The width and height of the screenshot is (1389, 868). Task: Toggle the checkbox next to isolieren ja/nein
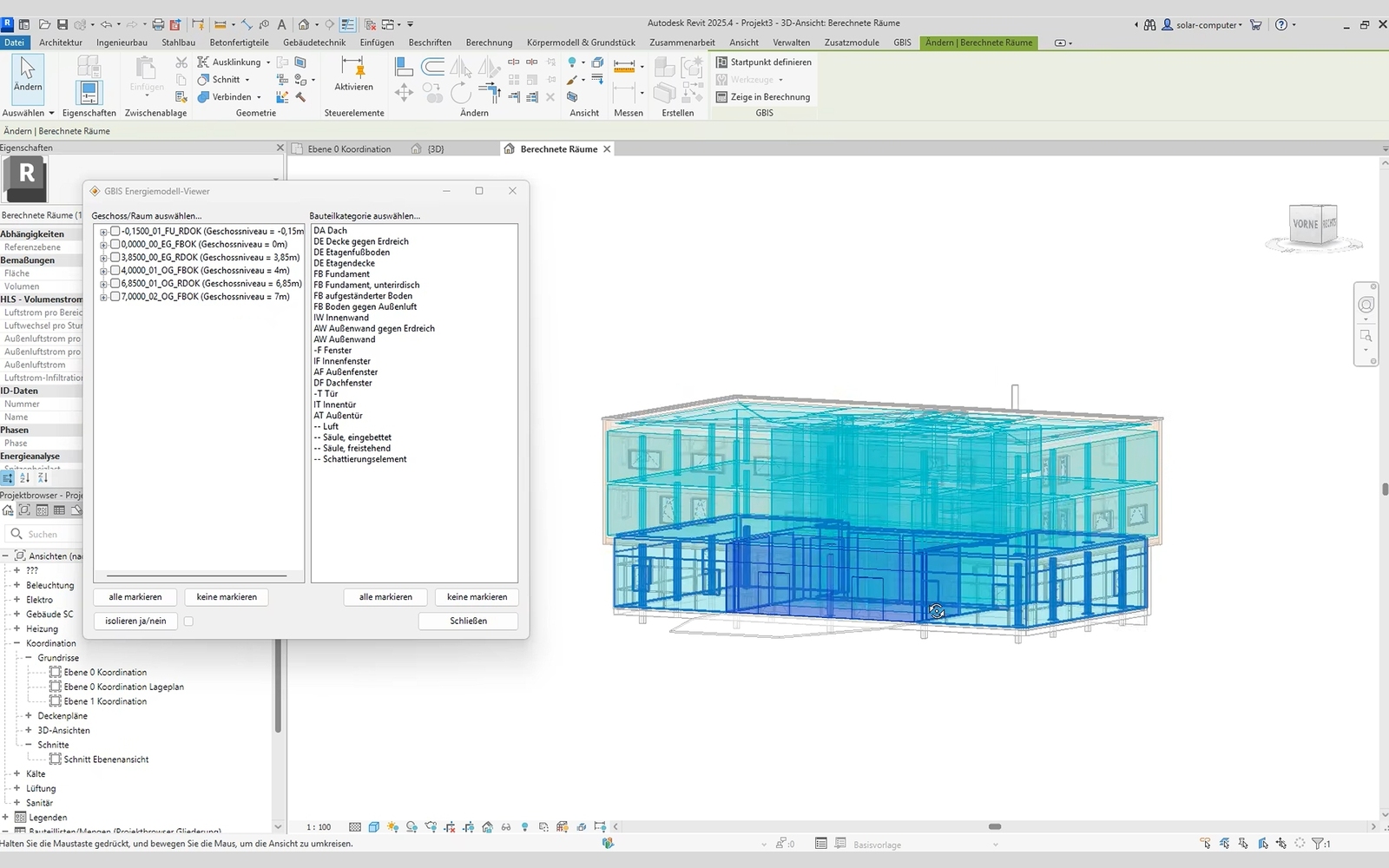pyautogui.click(x=188, y=621)
